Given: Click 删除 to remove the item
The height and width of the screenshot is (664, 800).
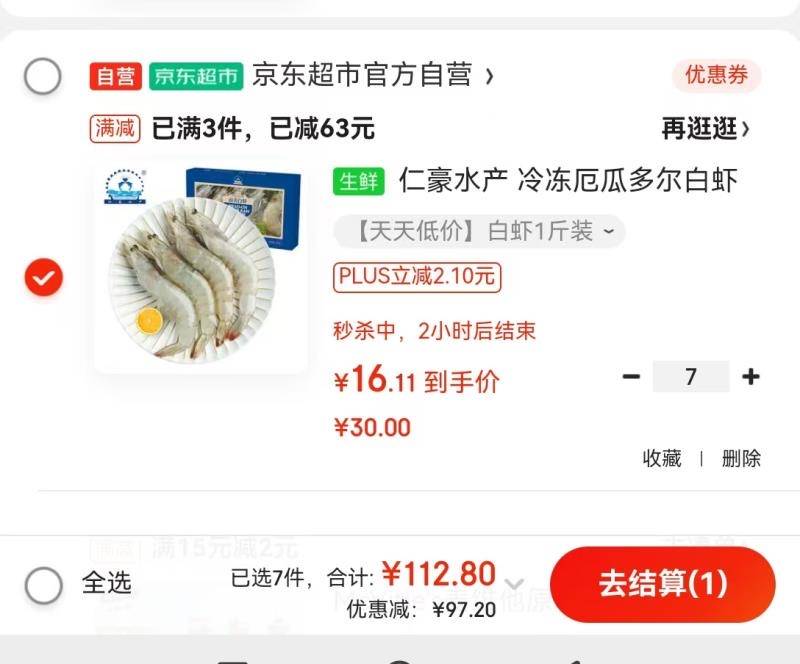Looking at the screenshot, I should click(x=741, y=458).
